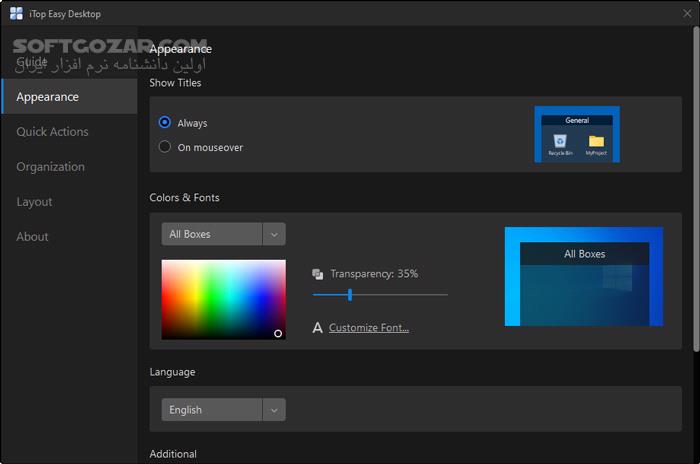Close the iTop Easy Desktop window

687,13
